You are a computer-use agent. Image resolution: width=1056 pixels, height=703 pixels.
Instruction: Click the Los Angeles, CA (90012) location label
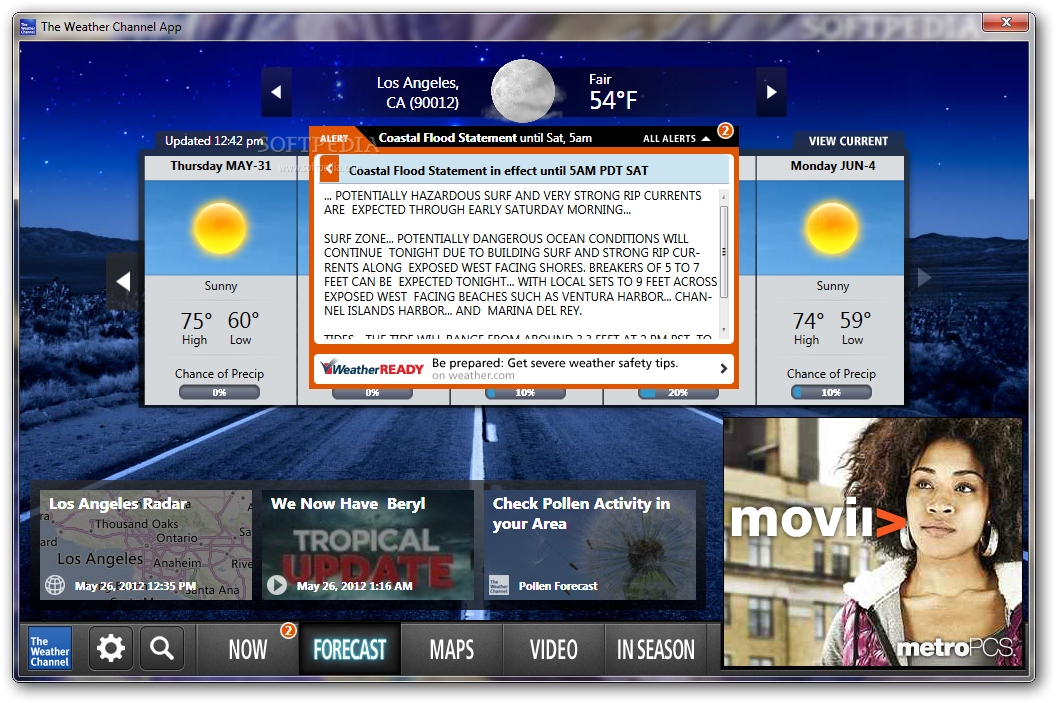coord(418,92)
